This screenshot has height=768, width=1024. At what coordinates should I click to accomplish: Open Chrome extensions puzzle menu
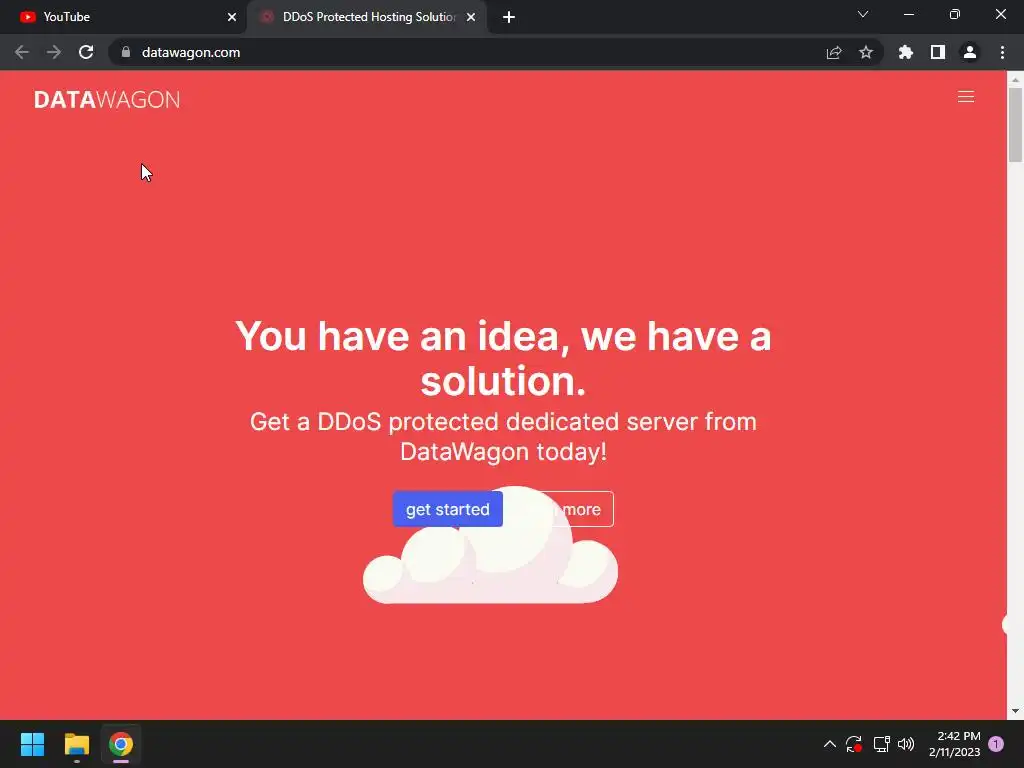click(905, 52)
